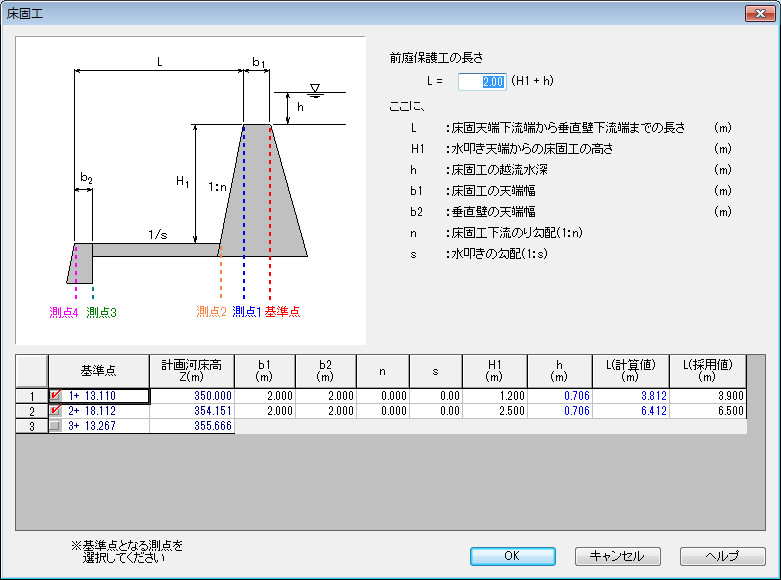Click the b1 (m) column header
Screen dimensions: 781x580
[x=264, y=371]
